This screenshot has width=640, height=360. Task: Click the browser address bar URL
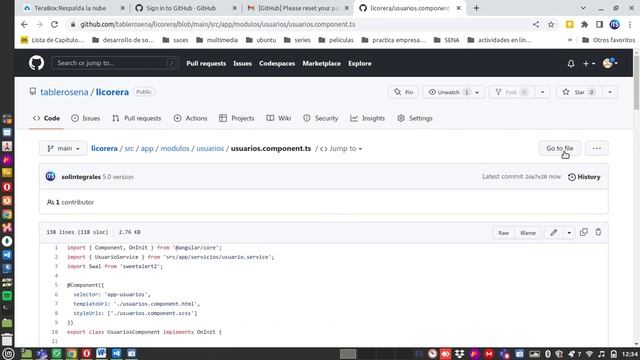pyautogui.click(x=218, y=24)
